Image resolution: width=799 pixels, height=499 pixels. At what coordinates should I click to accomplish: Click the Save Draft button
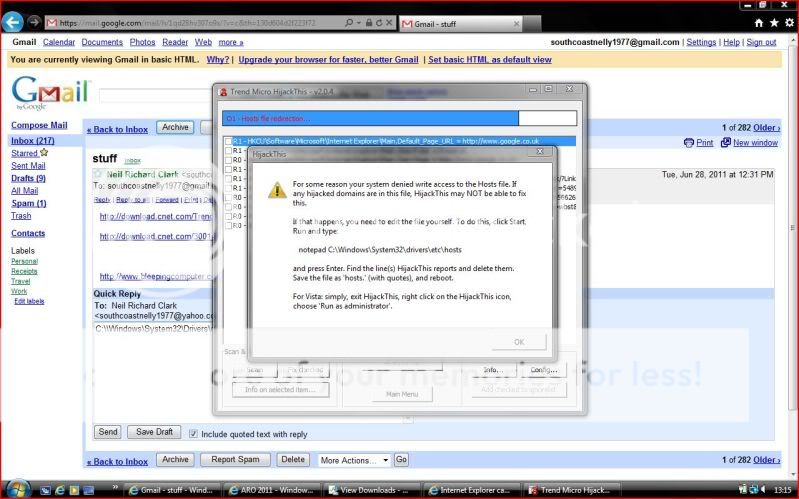click(154, 432)
